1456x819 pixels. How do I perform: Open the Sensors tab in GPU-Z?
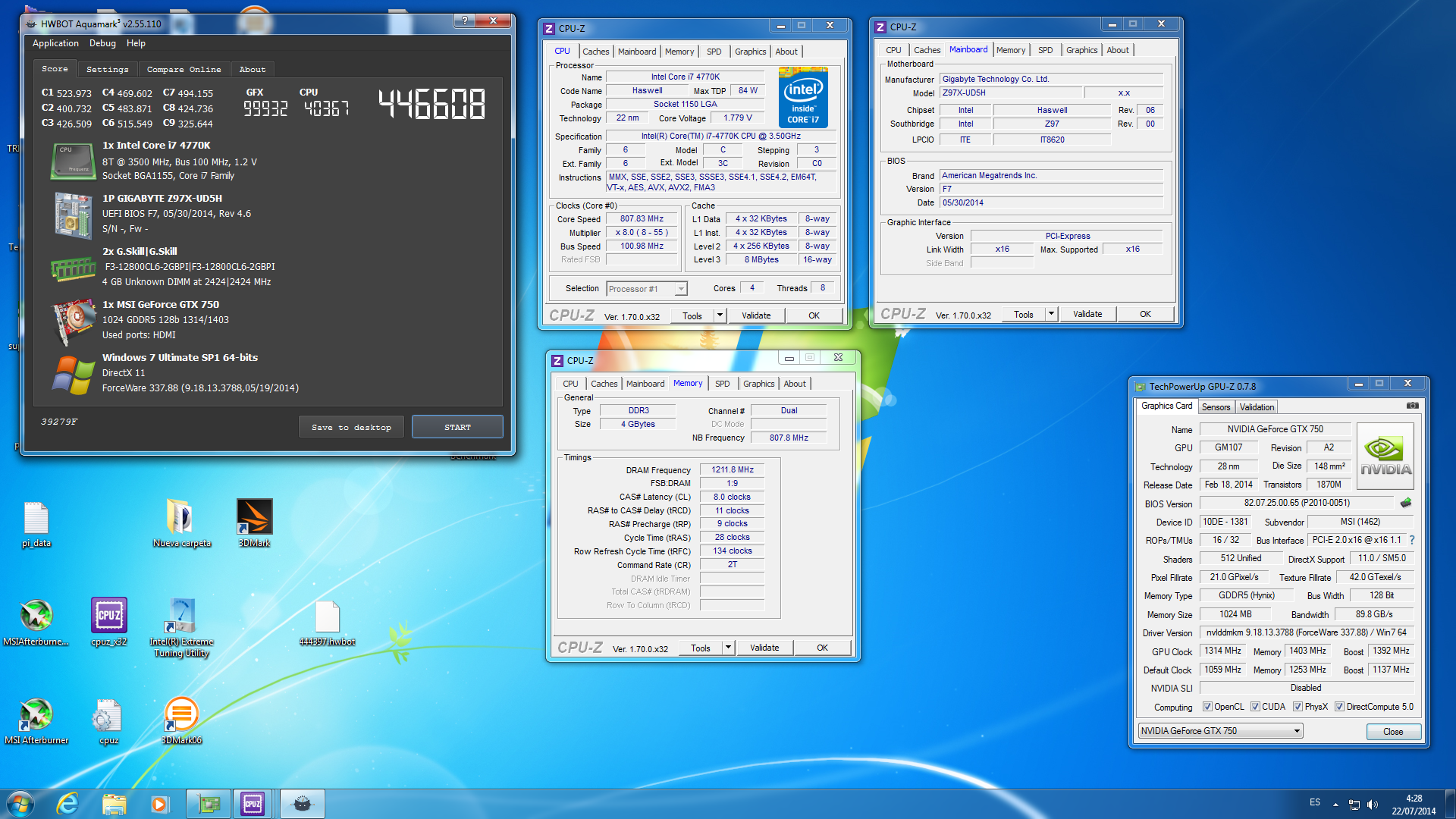1216,407
